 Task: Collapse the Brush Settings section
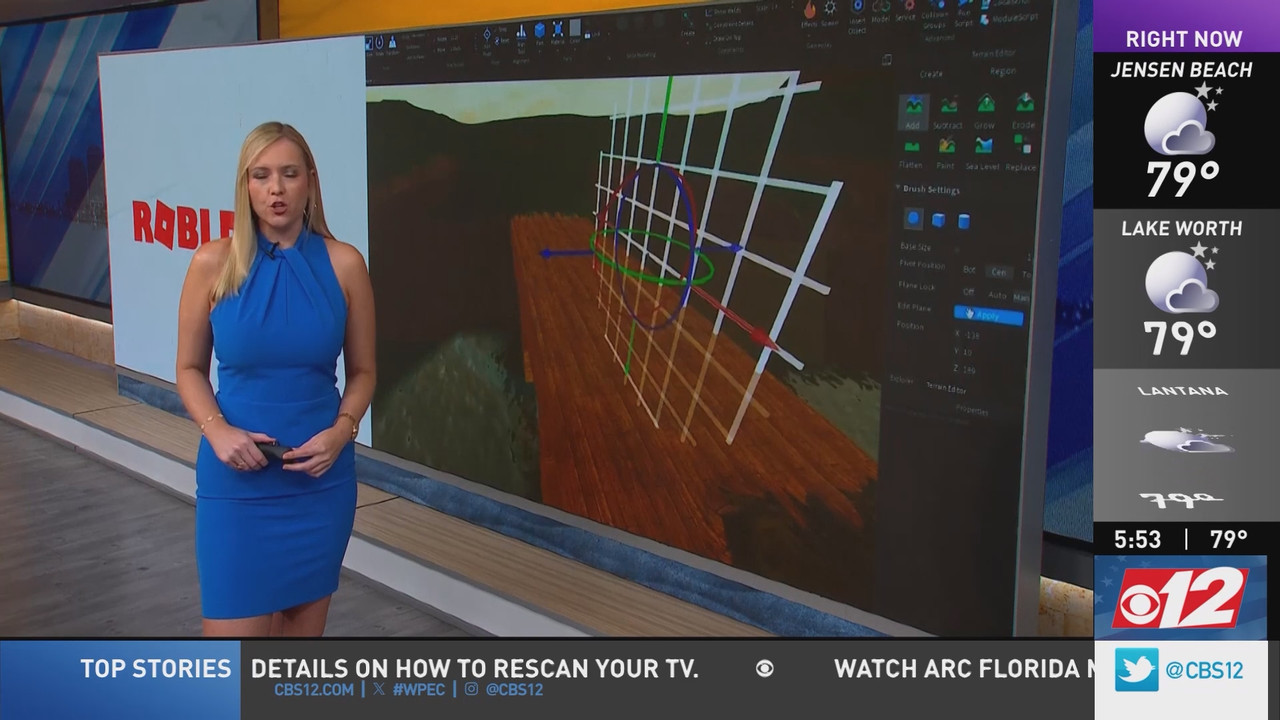897,187
